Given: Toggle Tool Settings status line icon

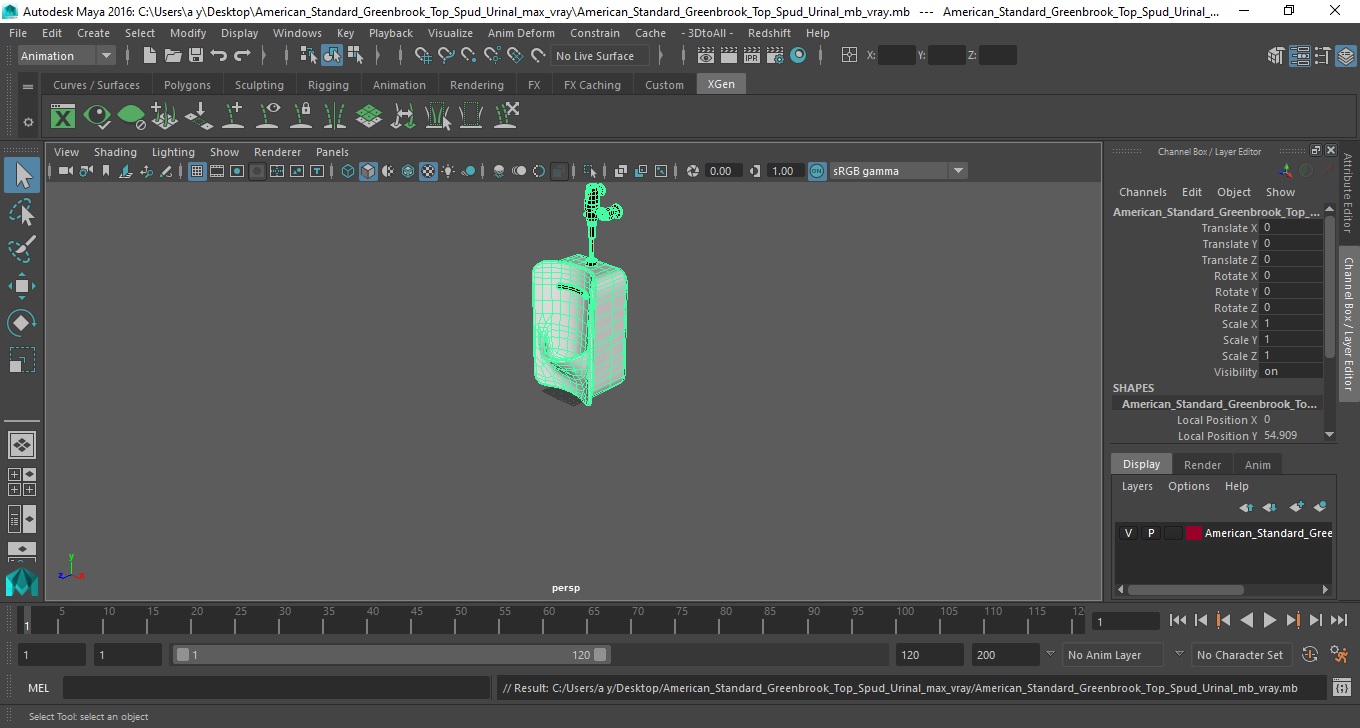Looking at the screenshot, I should click(1322, 56).
